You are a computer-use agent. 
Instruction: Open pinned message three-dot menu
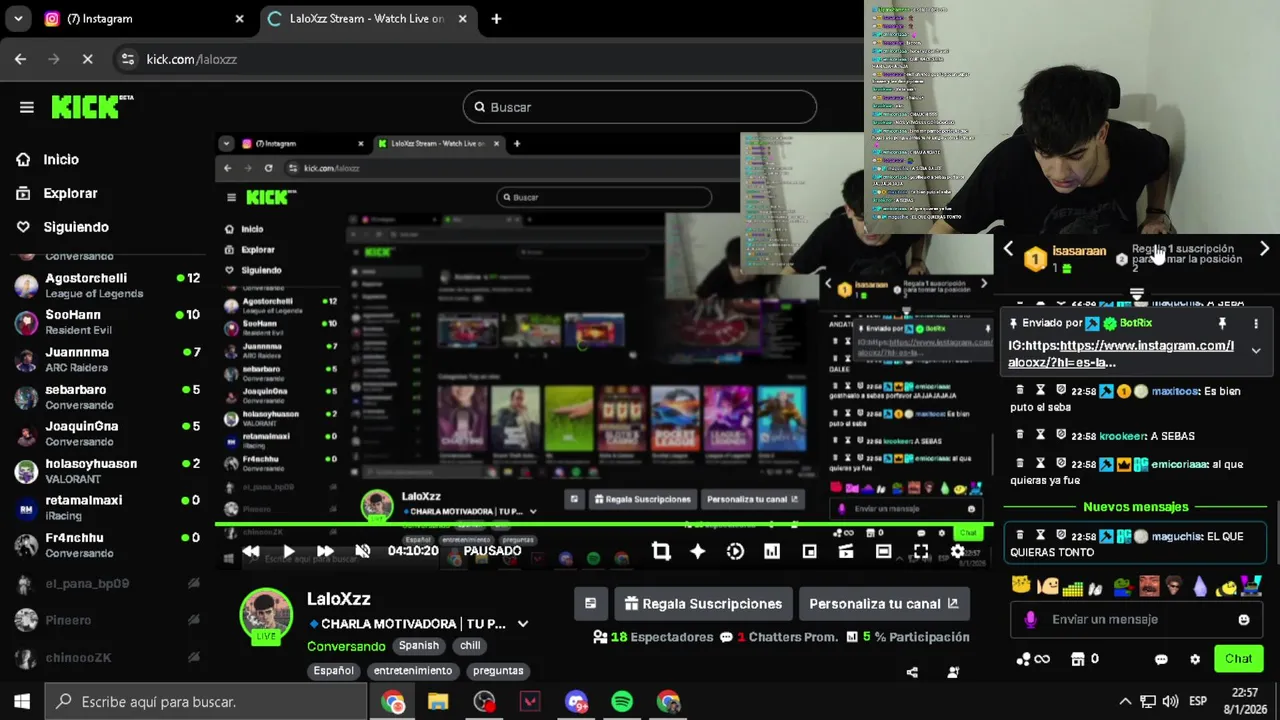click(x=1256, y=324)
